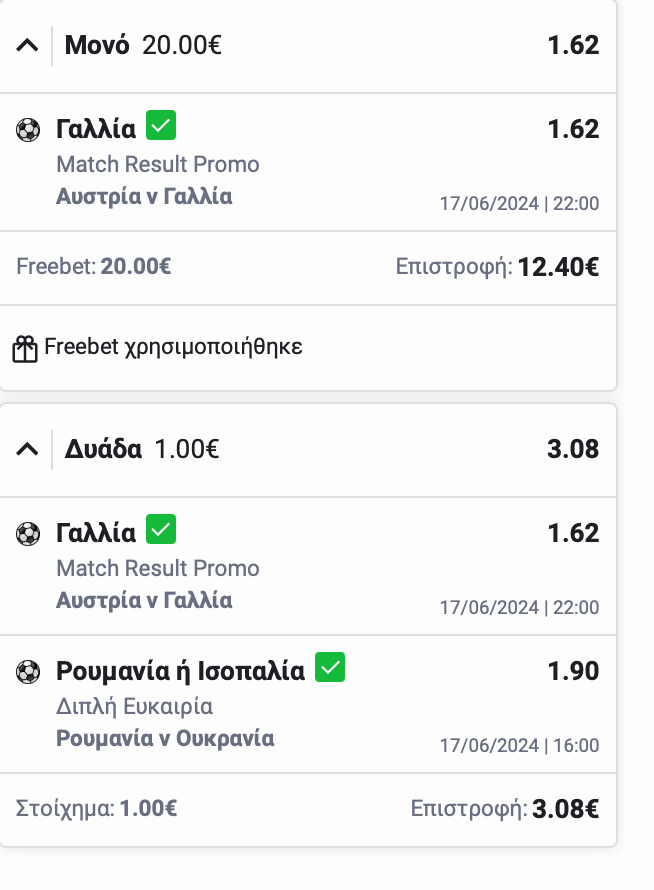Click the 3.08 total odds in Δυάδα header
654x890 pixels.
(573, 449)
